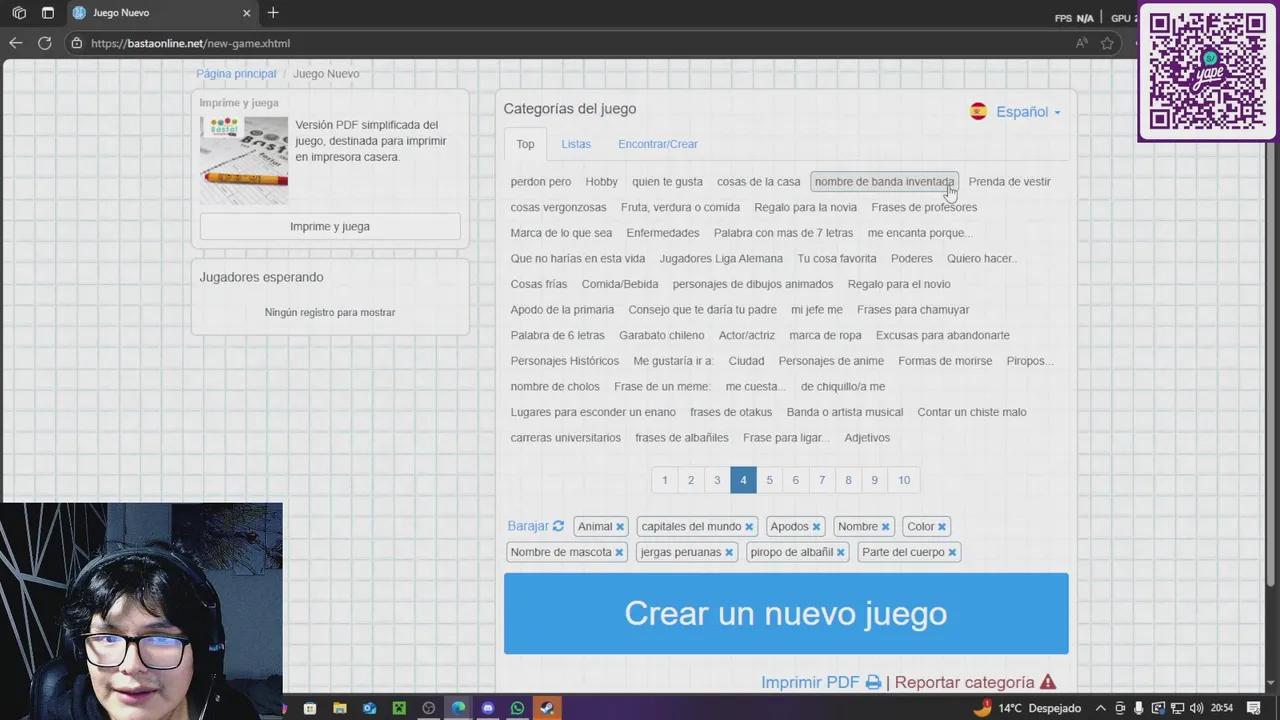Refresh the browser page
This screenshot has width=1280, height=720.
[44, 43]
